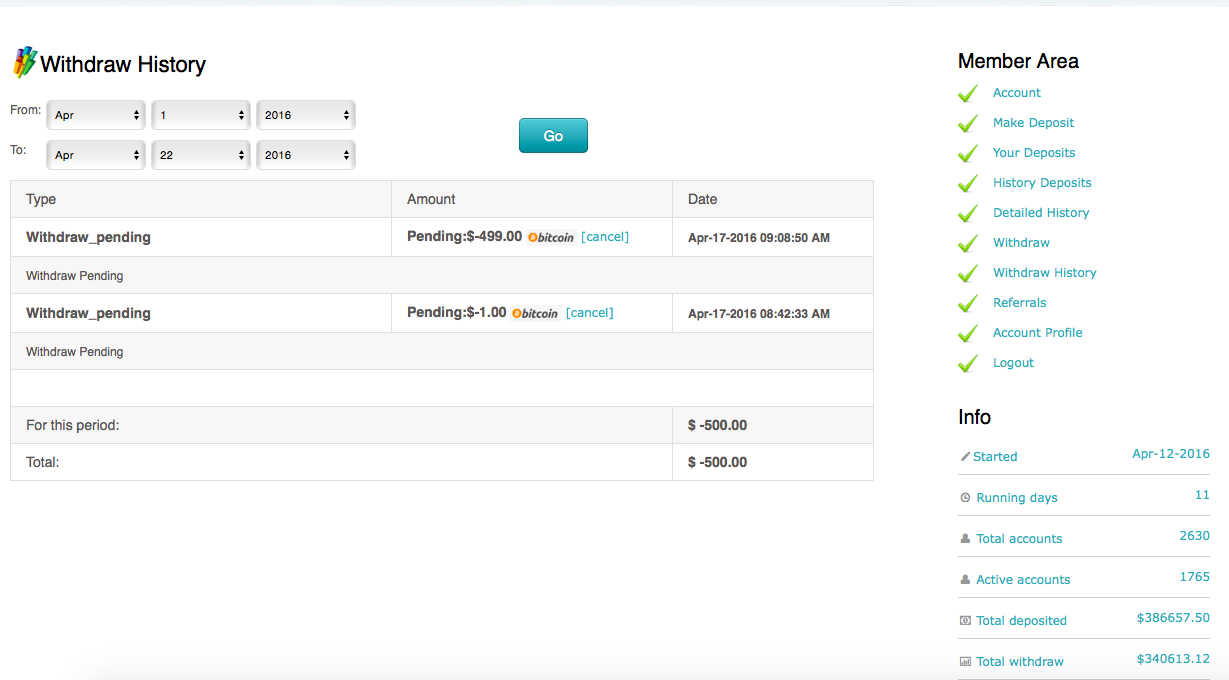Expand the To day dropdown showing 22
1229x680 pixels.
201,155
